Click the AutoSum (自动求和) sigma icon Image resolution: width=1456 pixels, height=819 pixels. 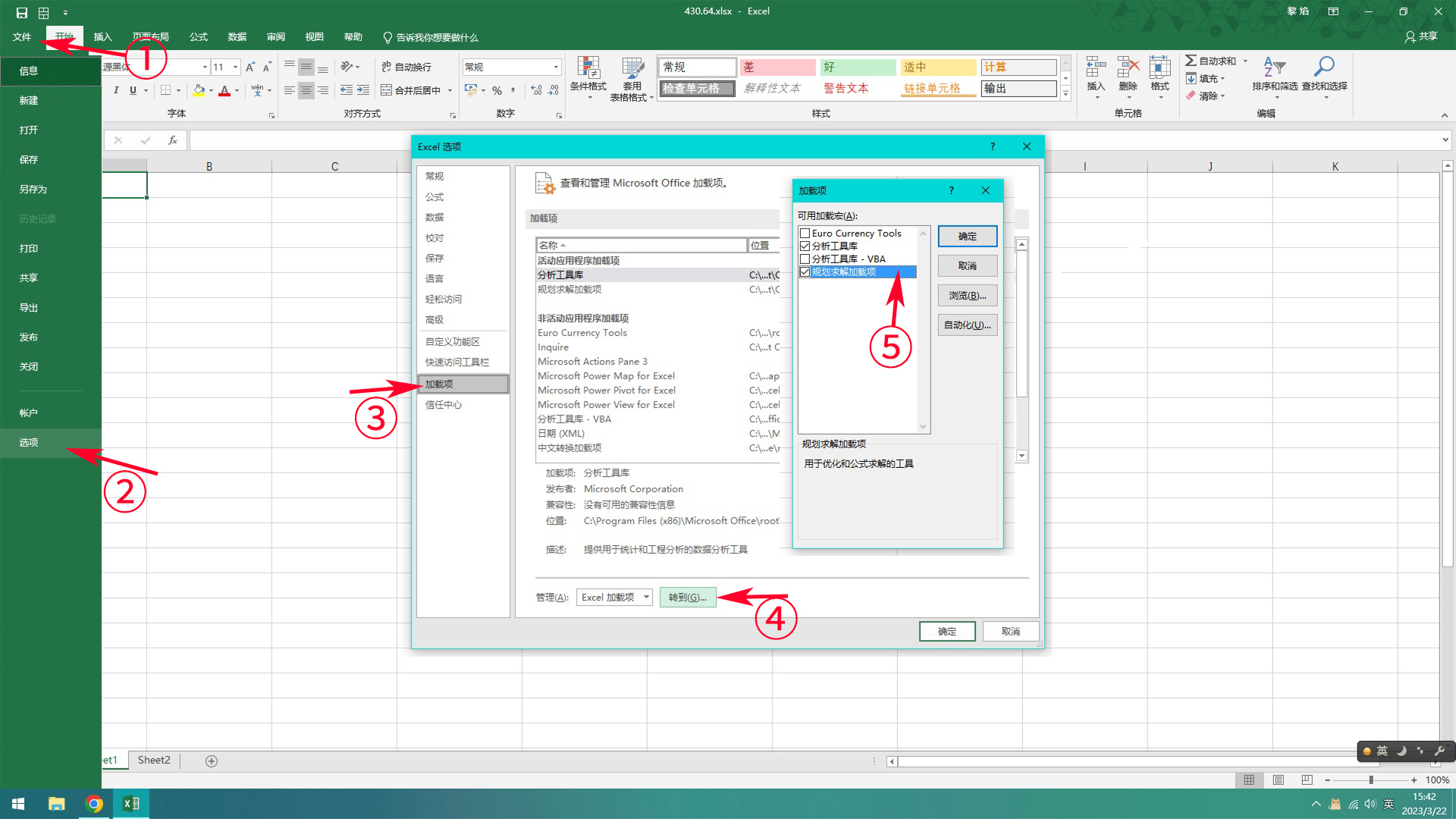(x=1191, y=61)
